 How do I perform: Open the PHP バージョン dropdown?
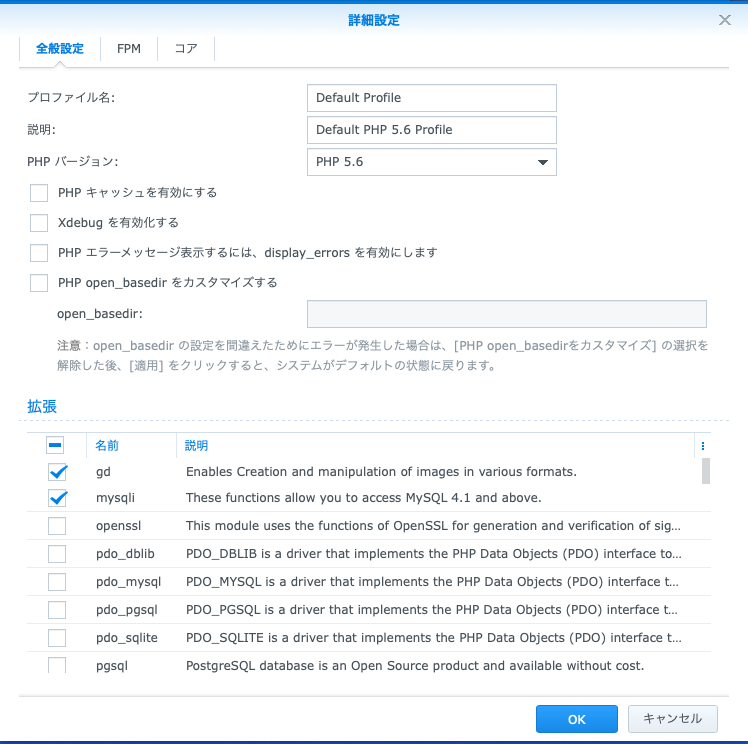coord(431,162)
